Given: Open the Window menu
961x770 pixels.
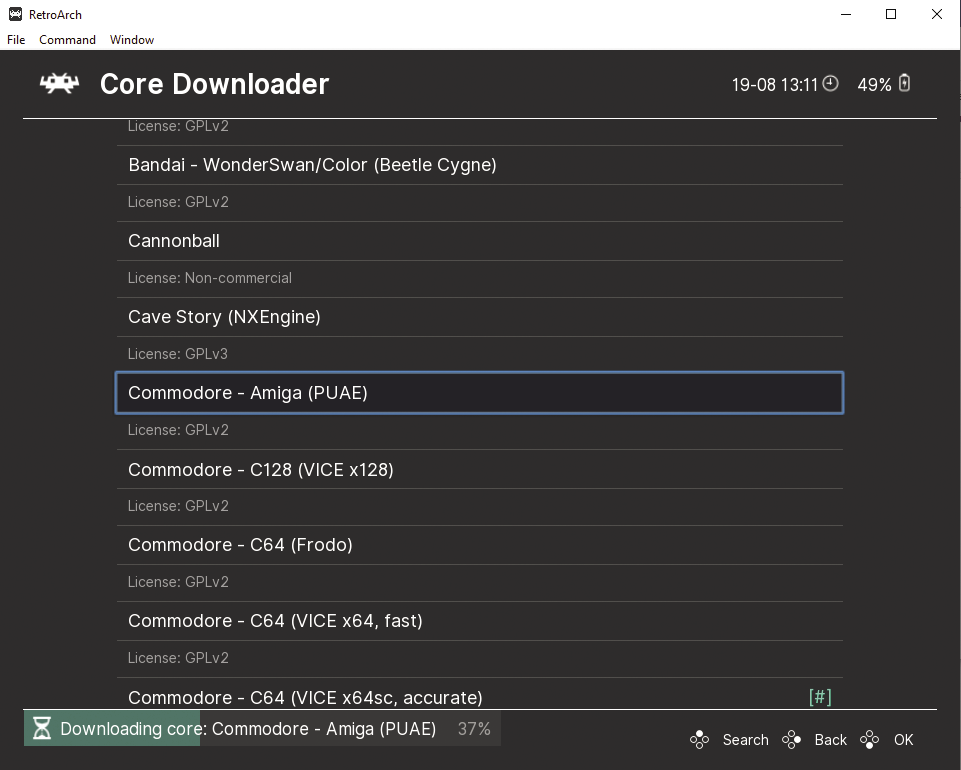Looking at the screenshot, I should pyautogui.click(x=132, y=40).
